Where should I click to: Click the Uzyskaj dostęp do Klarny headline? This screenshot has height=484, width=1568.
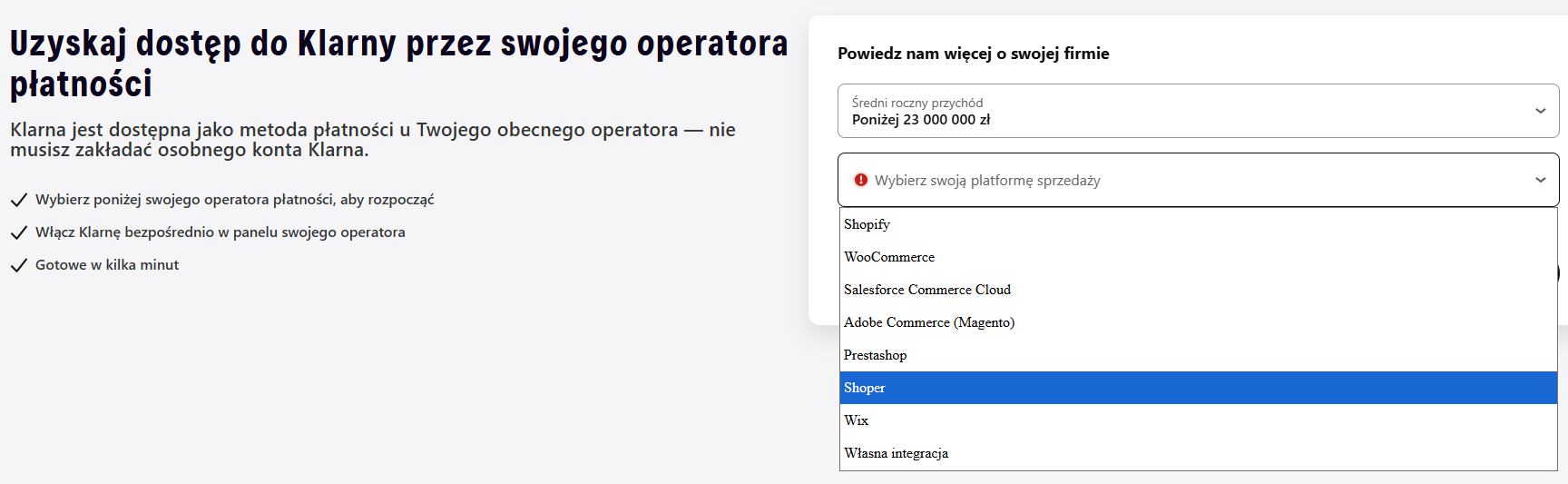[x=398, y=64]
